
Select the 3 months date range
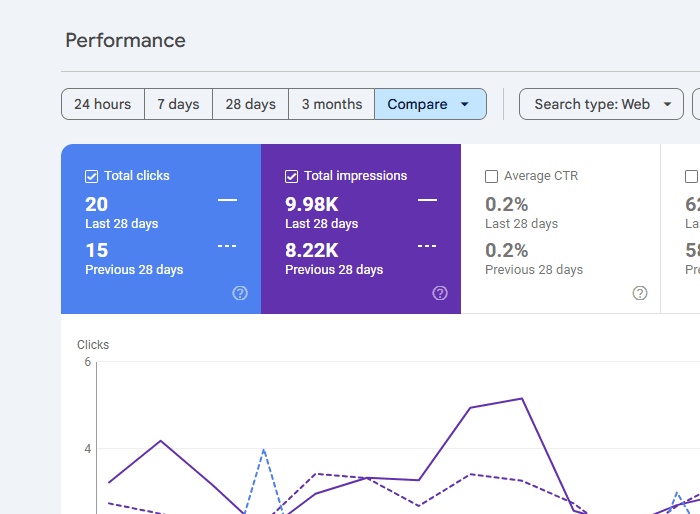(x=331, y=104)
